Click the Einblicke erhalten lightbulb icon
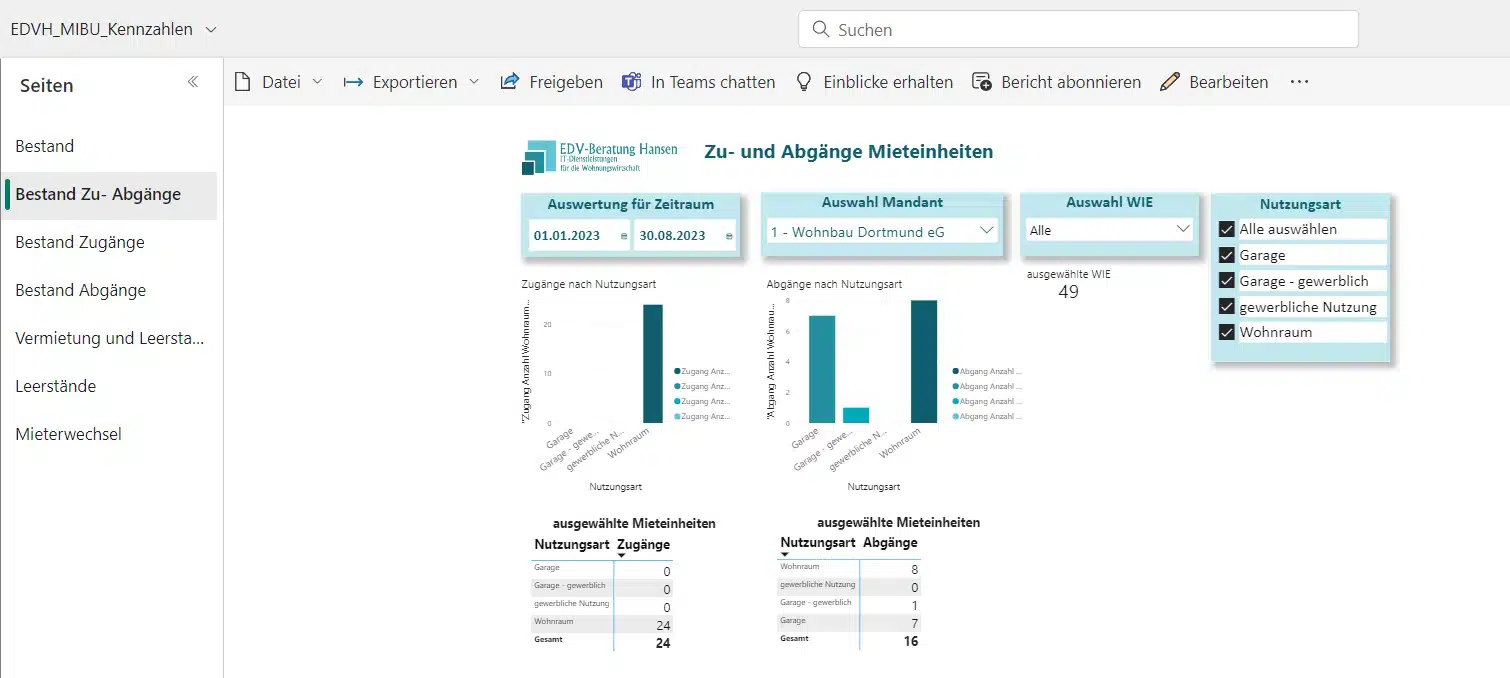Viewport: 1510px width, 678px height. (x=803, y=82)
